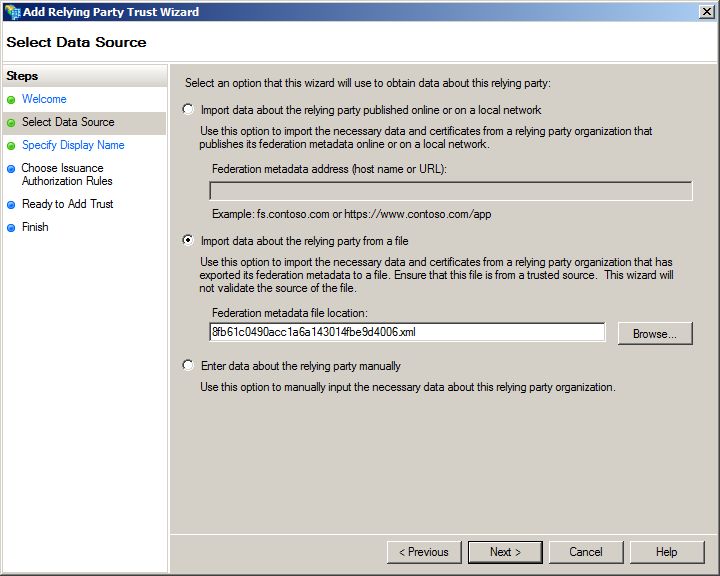The width and height of the screenshot is (720, 576).
Task: Click the Finish step label
Action: click(x=35, y=227)
